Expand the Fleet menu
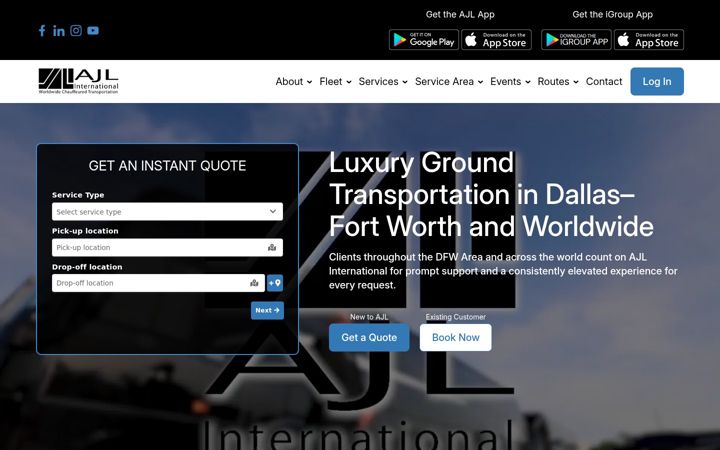Image resolution: width=720 pixels, height=450 pixels. click(x=336, y=82)
